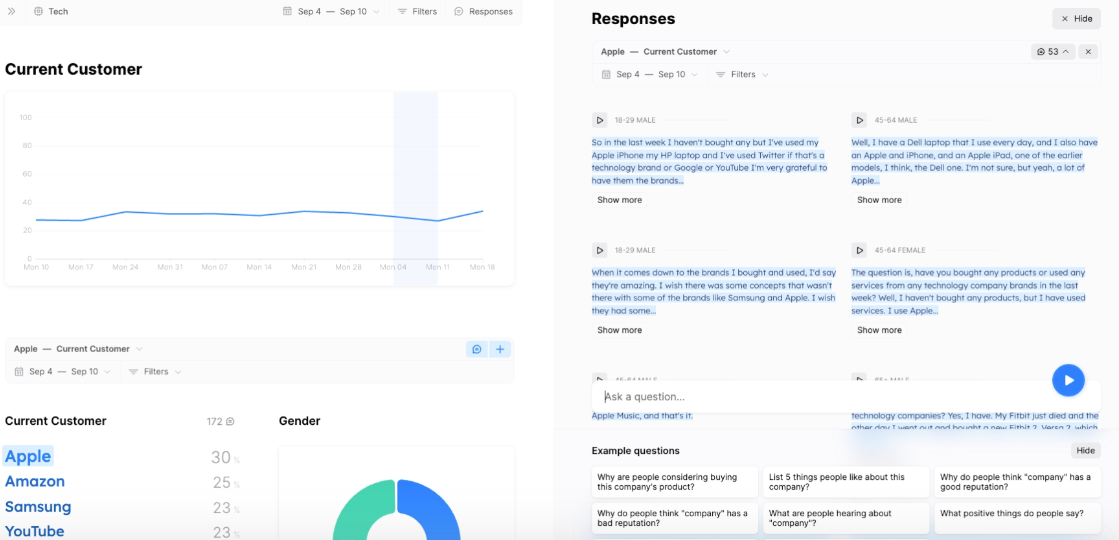
Task: Open Filters in the top bar
Action: tap(417, 12)
